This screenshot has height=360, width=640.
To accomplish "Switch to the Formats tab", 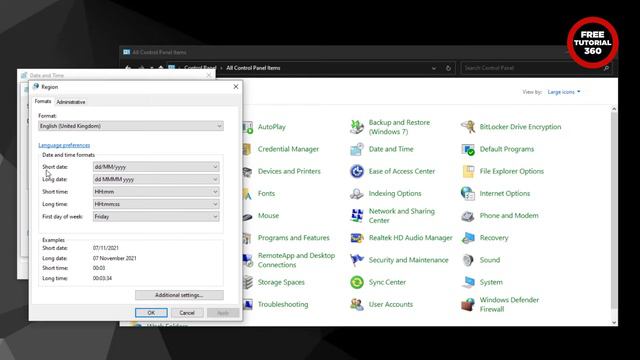I will (43, 101).
